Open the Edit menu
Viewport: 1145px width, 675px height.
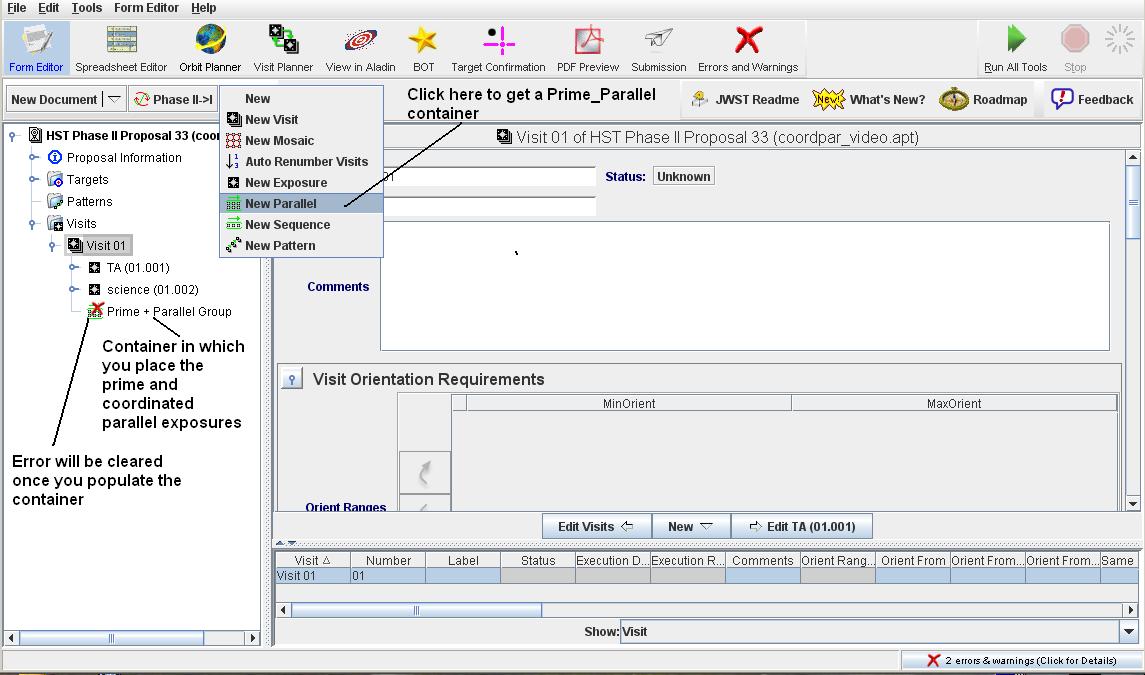point(49,8)
